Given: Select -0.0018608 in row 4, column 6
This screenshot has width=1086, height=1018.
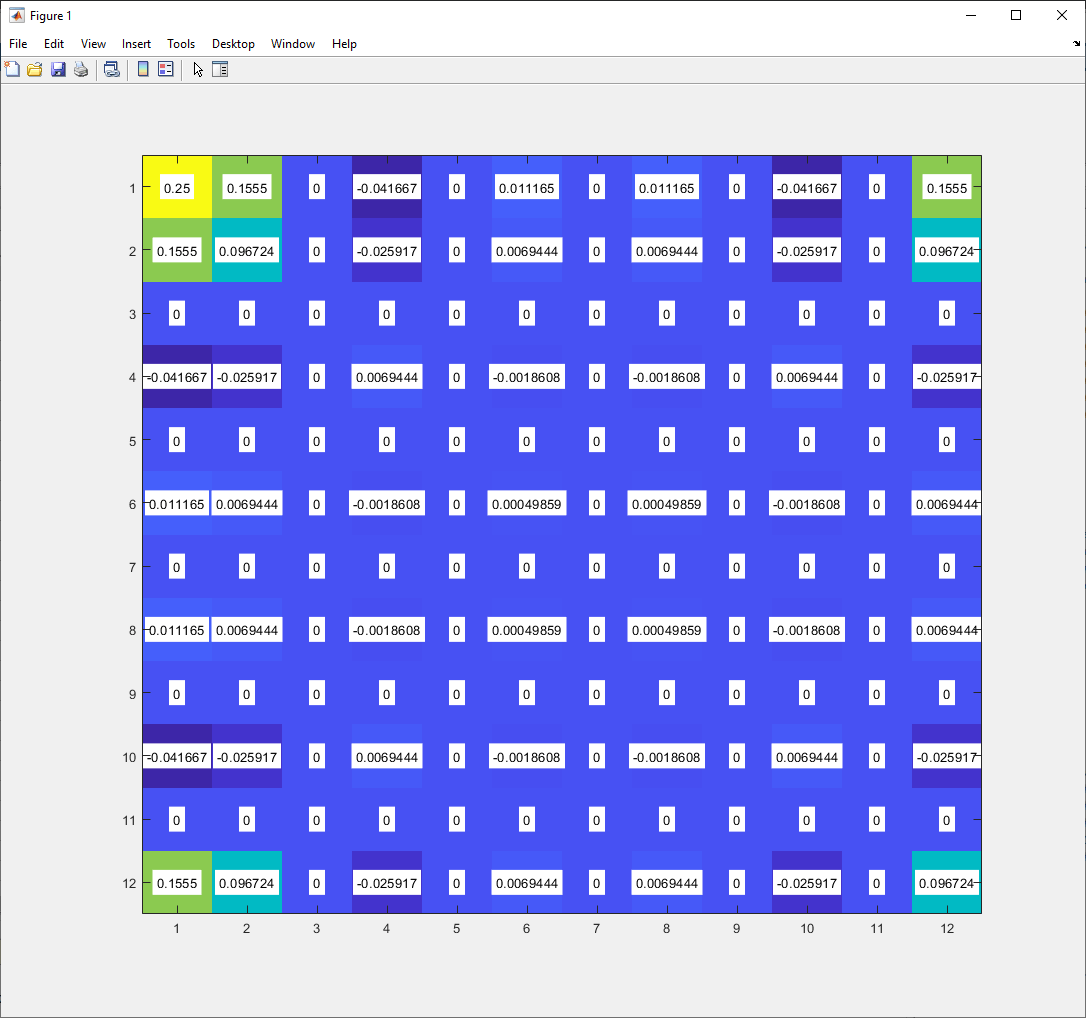Looking at the screenshot, I should coord(527,377).
